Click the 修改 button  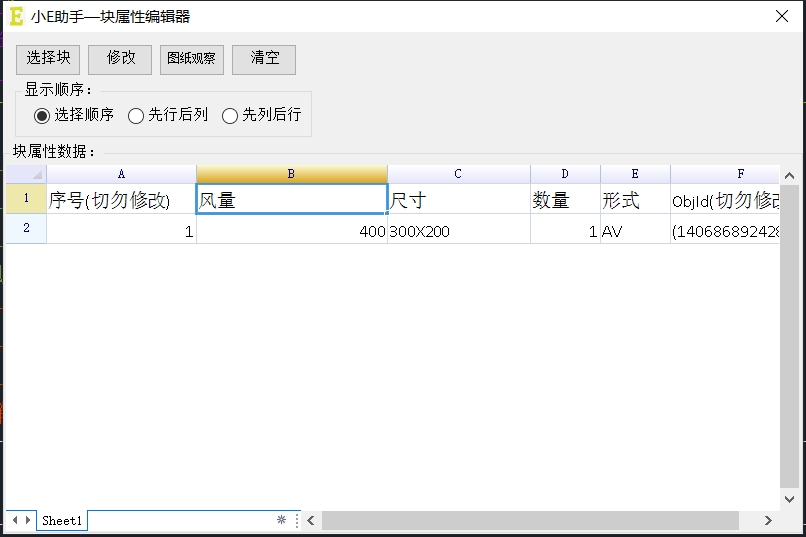tap(120, 60)
